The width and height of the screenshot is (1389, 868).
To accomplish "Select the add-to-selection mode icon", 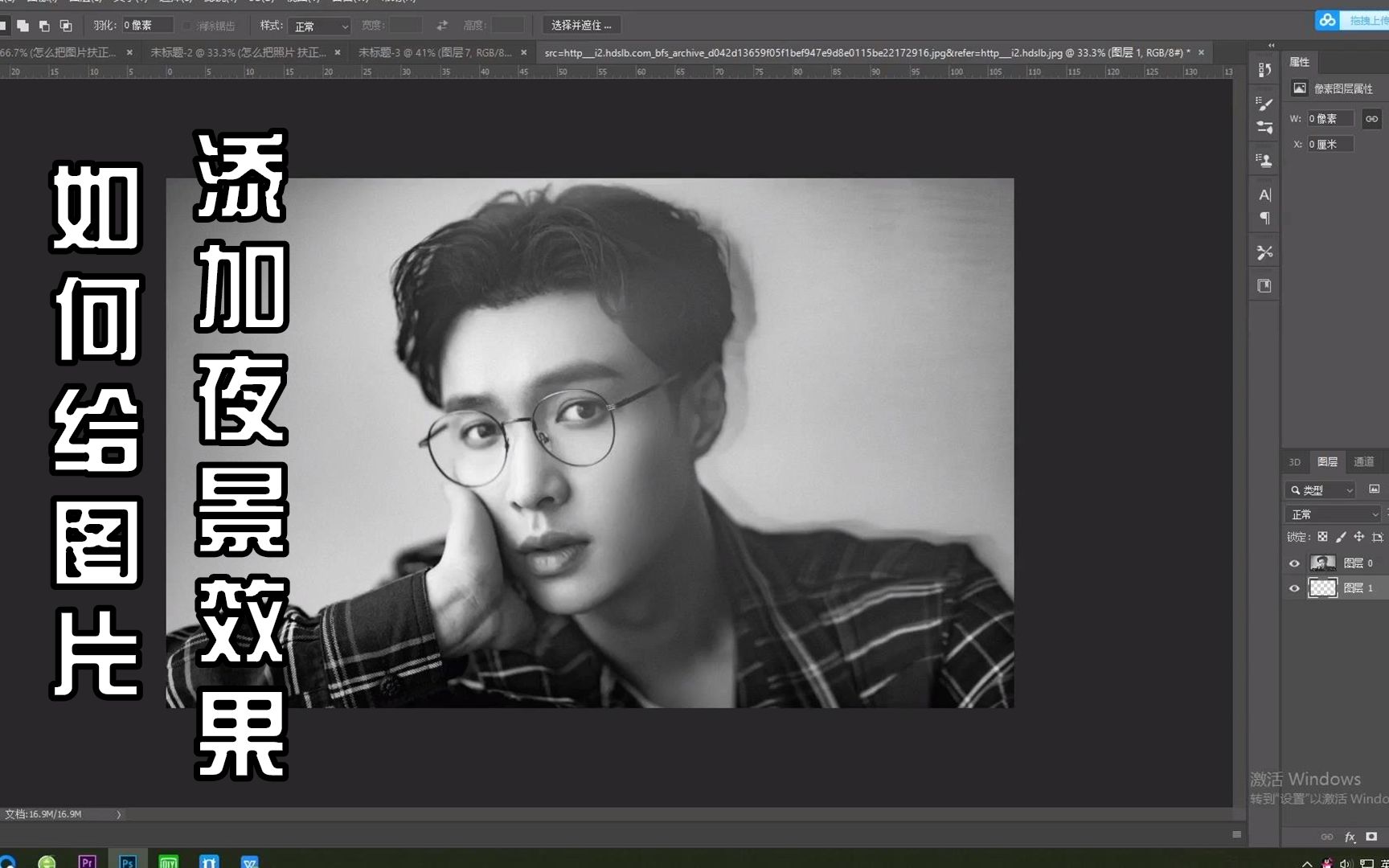I will tap(23, 26).
